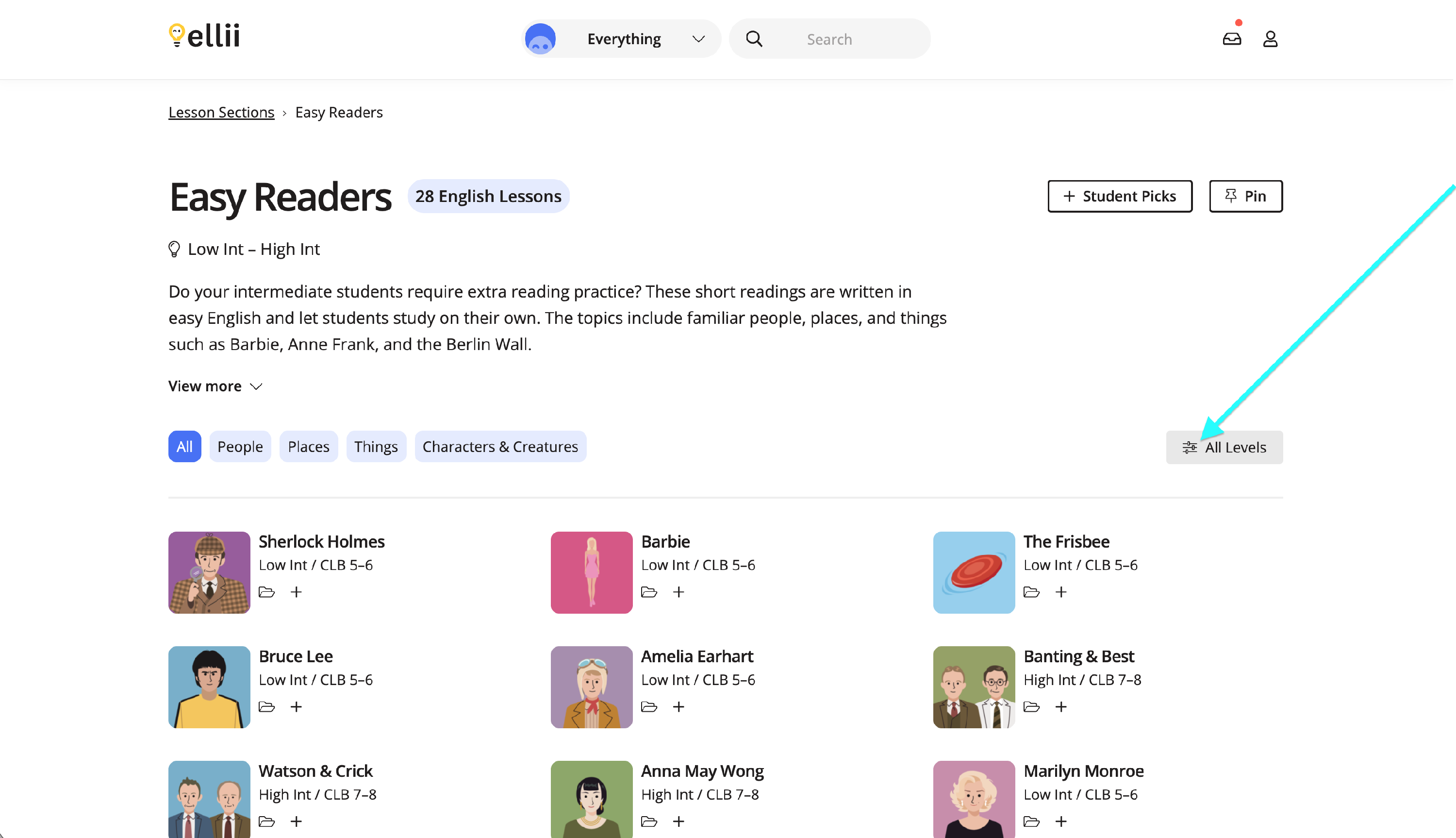Follow the Lesson Sections breadcrumb link

coord(221,112)
